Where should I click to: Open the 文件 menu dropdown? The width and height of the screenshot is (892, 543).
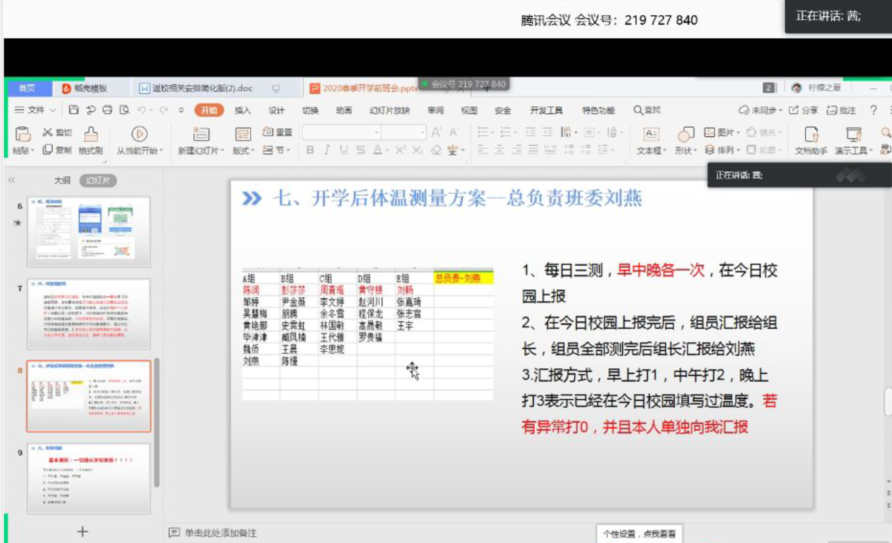point(35,110)
